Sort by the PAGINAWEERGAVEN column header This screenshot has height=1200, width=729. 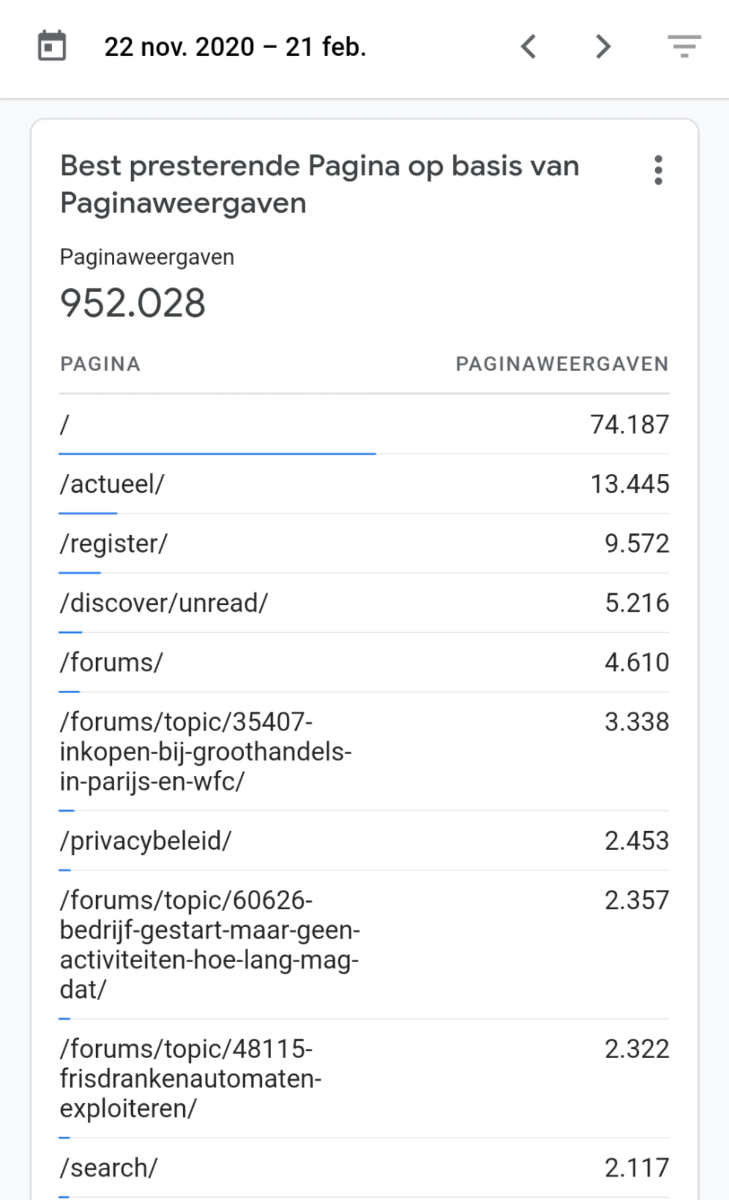click(562, 364)
